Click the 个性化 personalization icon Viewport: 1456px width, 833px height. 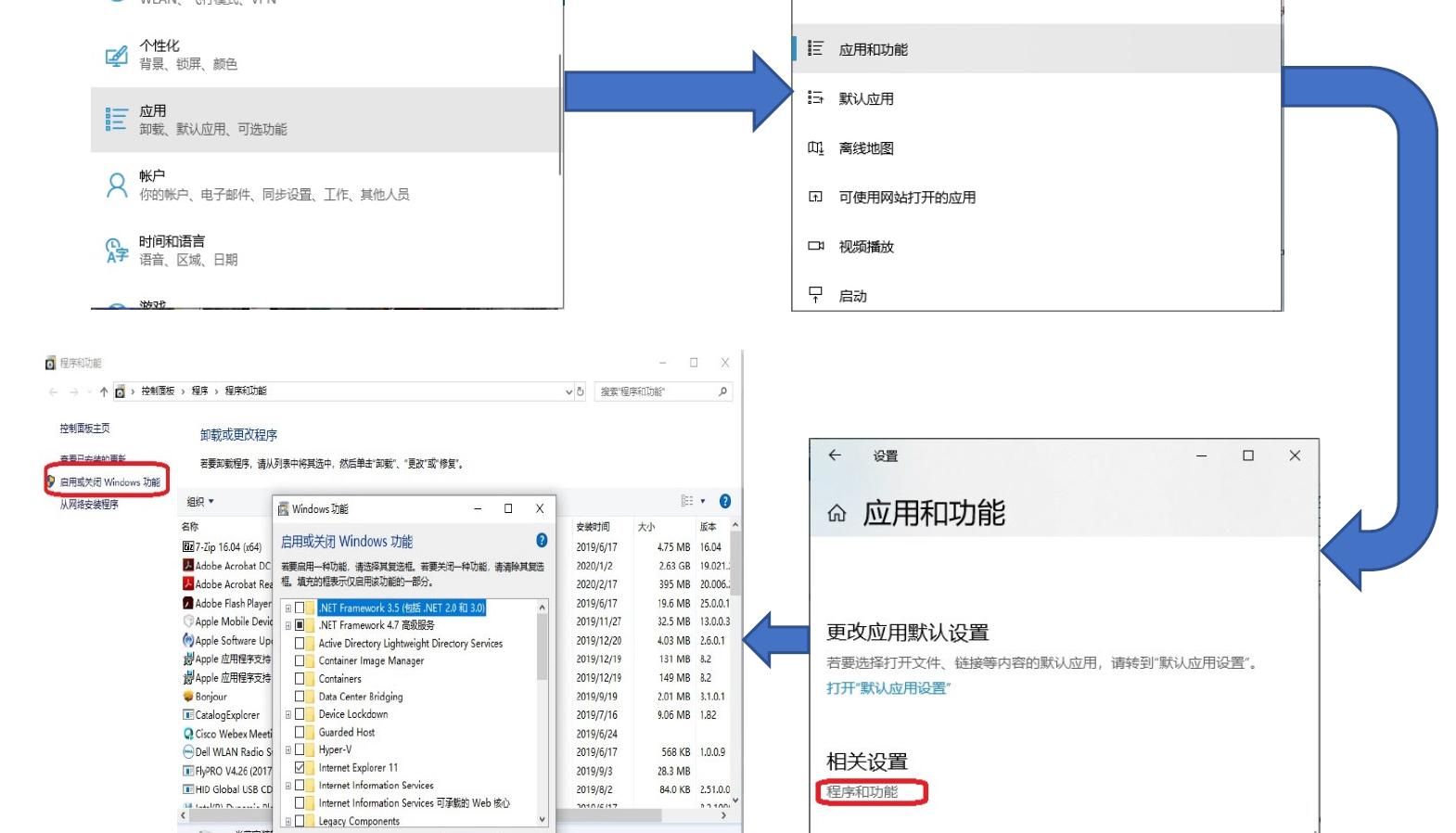pyautogui.click(x=116, y=56)
